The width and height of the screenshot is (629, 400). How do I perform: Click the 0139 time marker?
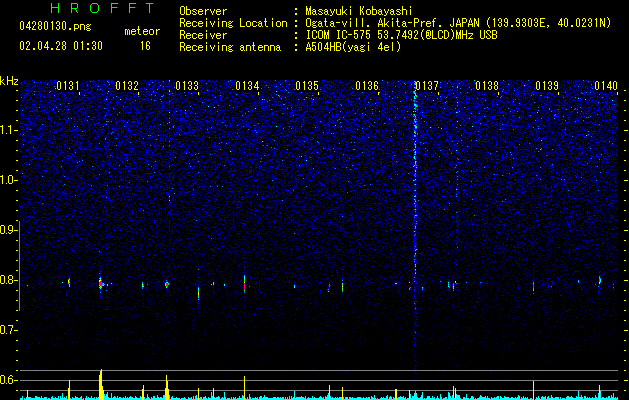tap(547, 86)
